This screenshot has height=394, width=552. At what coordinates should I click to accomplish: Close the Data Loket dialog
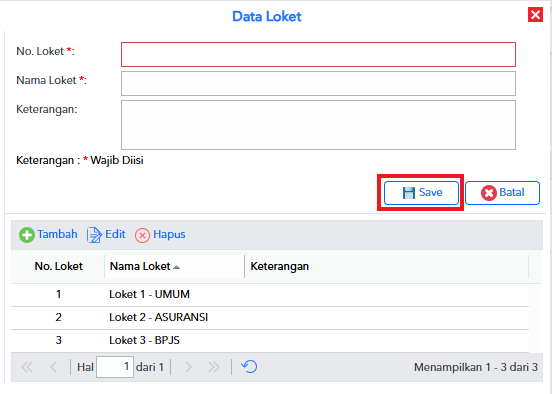(x=535, y=15)
